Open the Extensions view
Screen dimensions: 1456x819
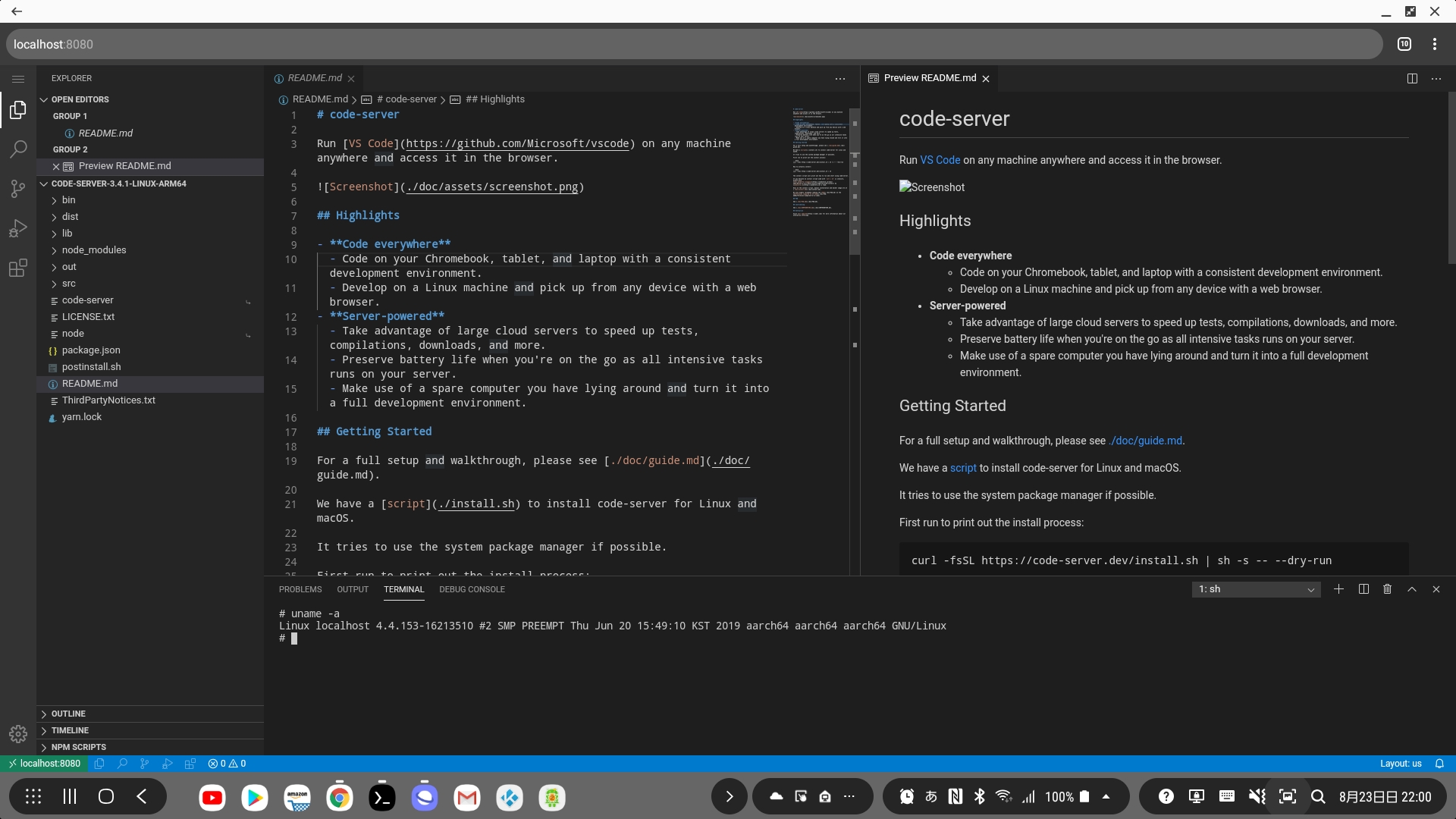[17, 267]
